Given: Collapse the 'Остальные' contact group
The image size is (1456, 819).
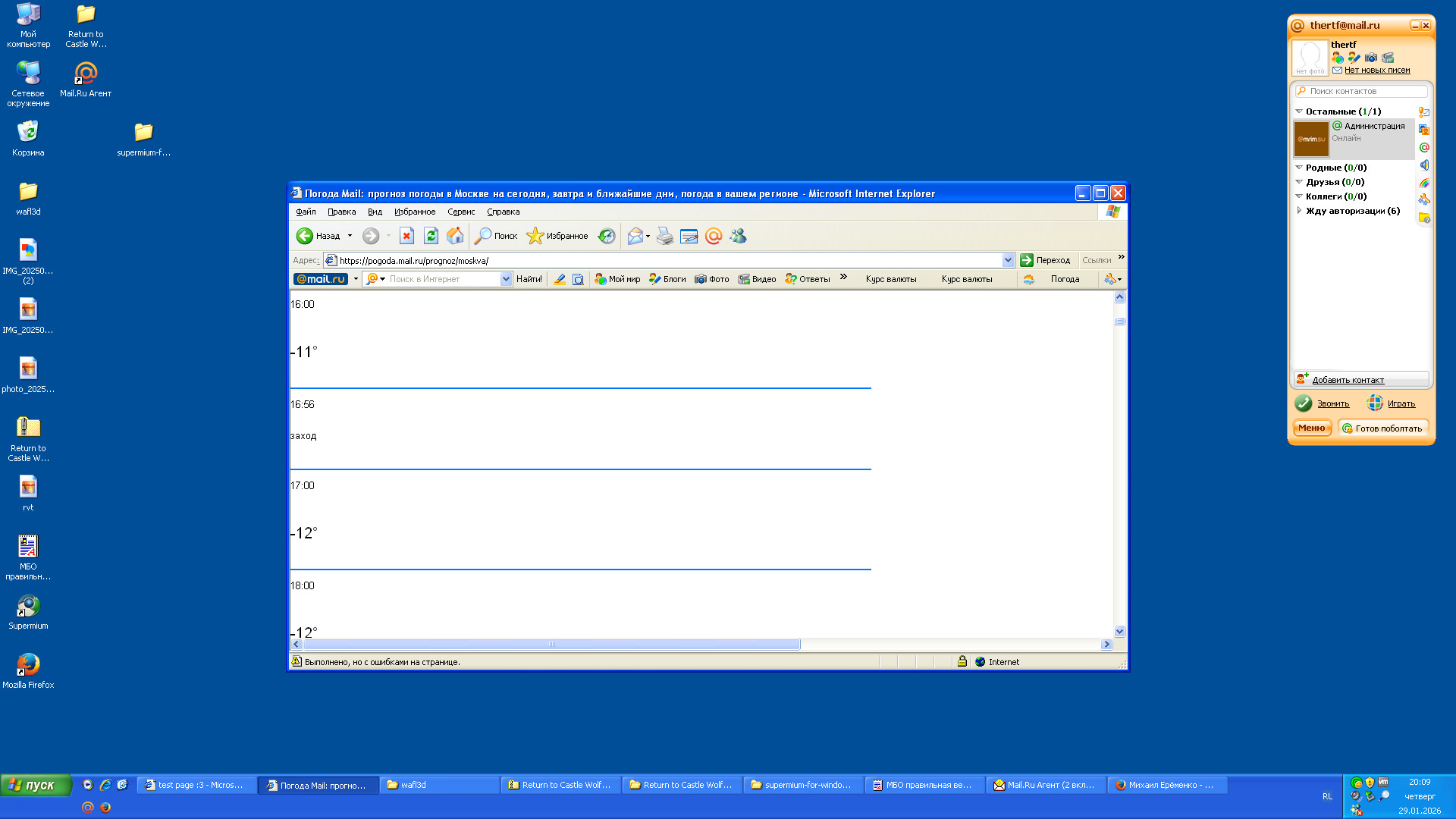Looking at the screenshot, I should coord(1299,111).
